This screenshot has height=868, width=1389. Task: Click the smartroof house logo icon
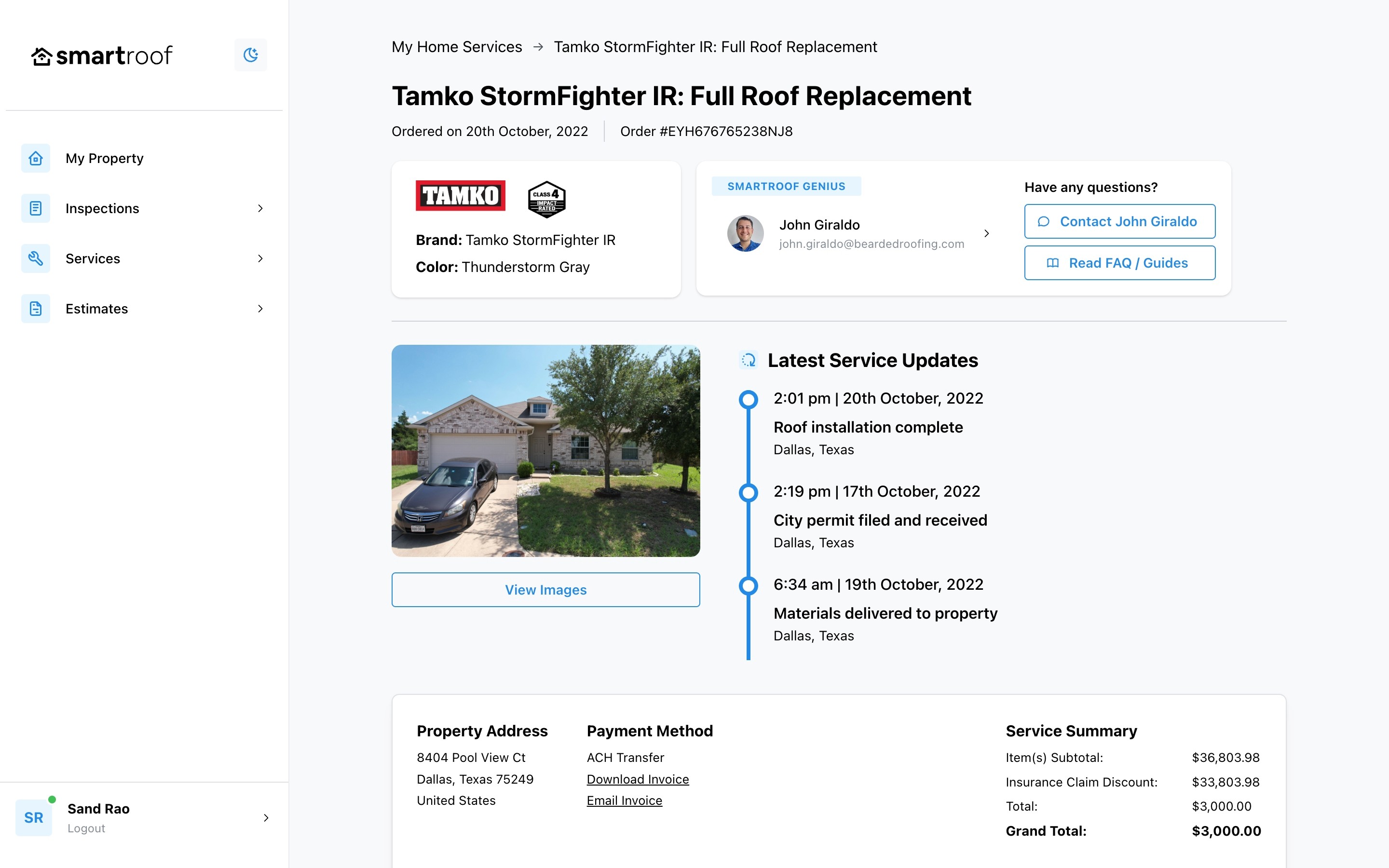click(42, 56)
